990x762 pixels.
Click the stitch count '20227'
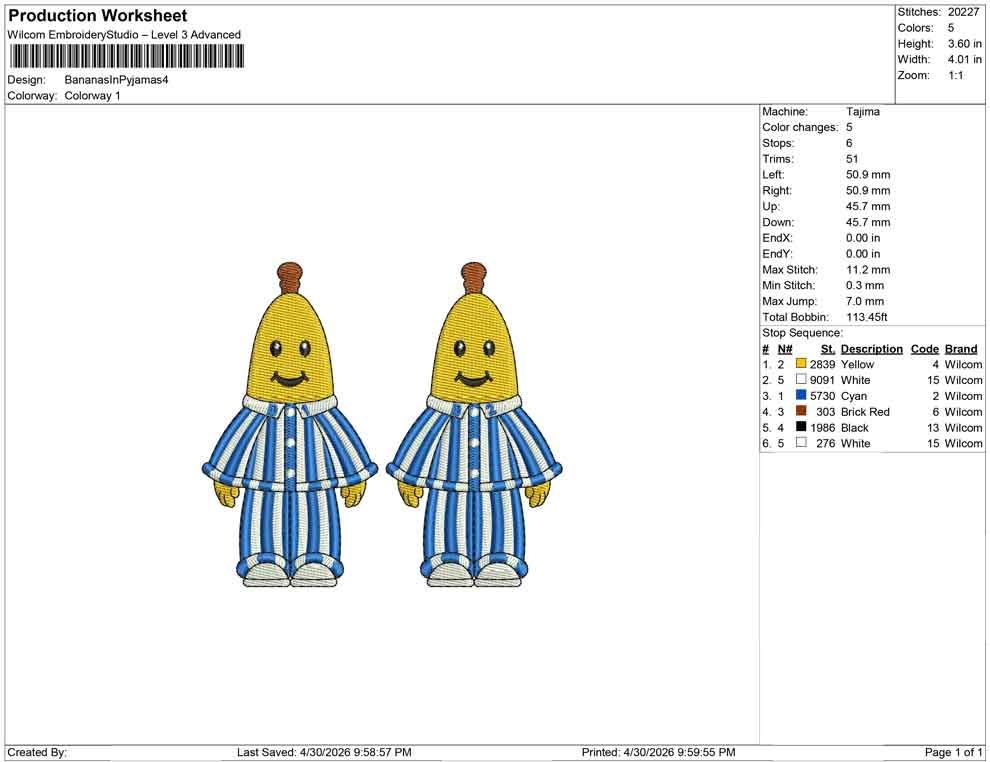click(x=963, y=12)
